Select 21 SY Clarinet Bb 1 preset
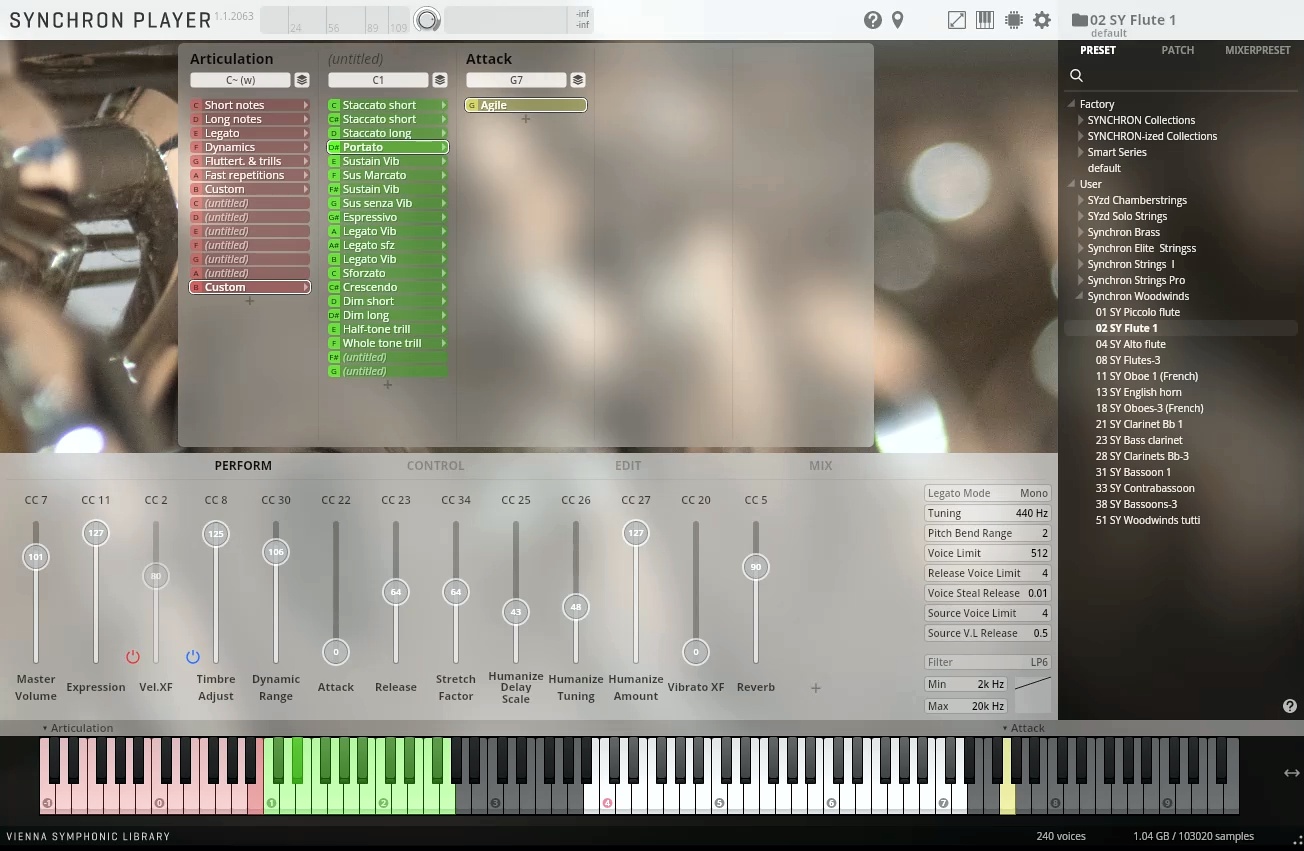 point(1139,424)
